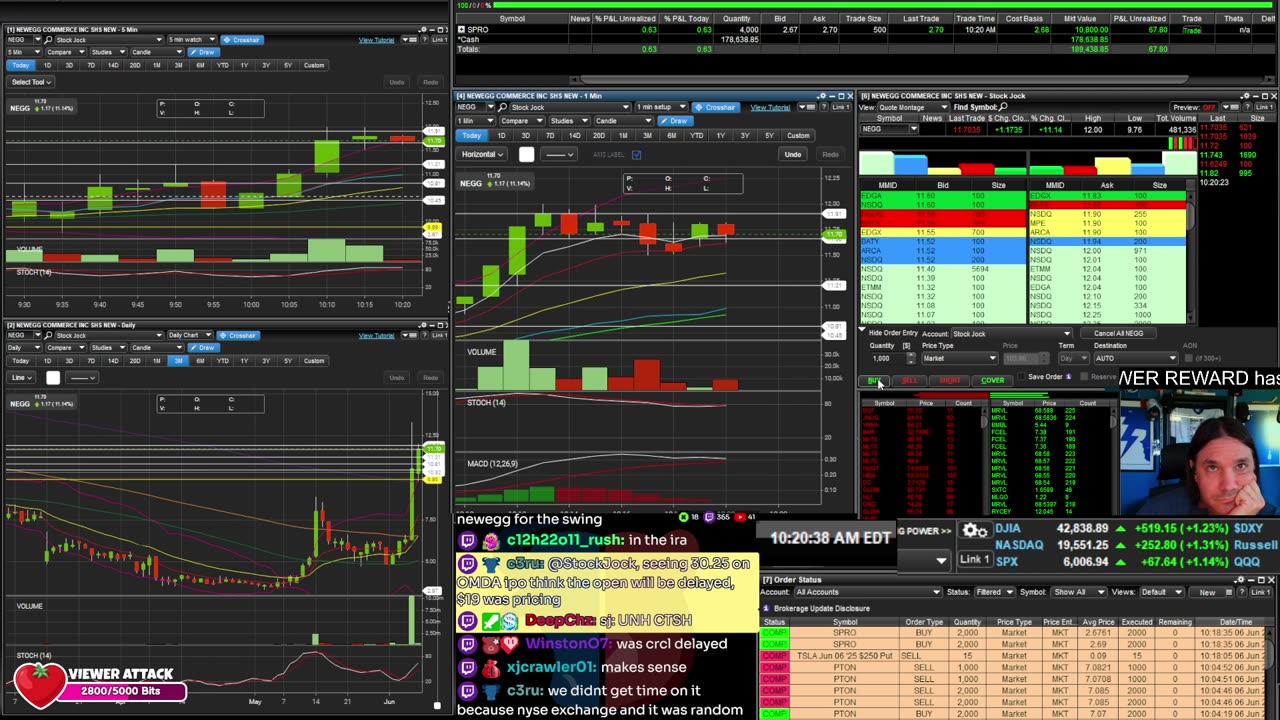Enable Crosshair in the 1 Min chart
Viewport: 1280px width, 720px height.
click(x=715, y=107)
